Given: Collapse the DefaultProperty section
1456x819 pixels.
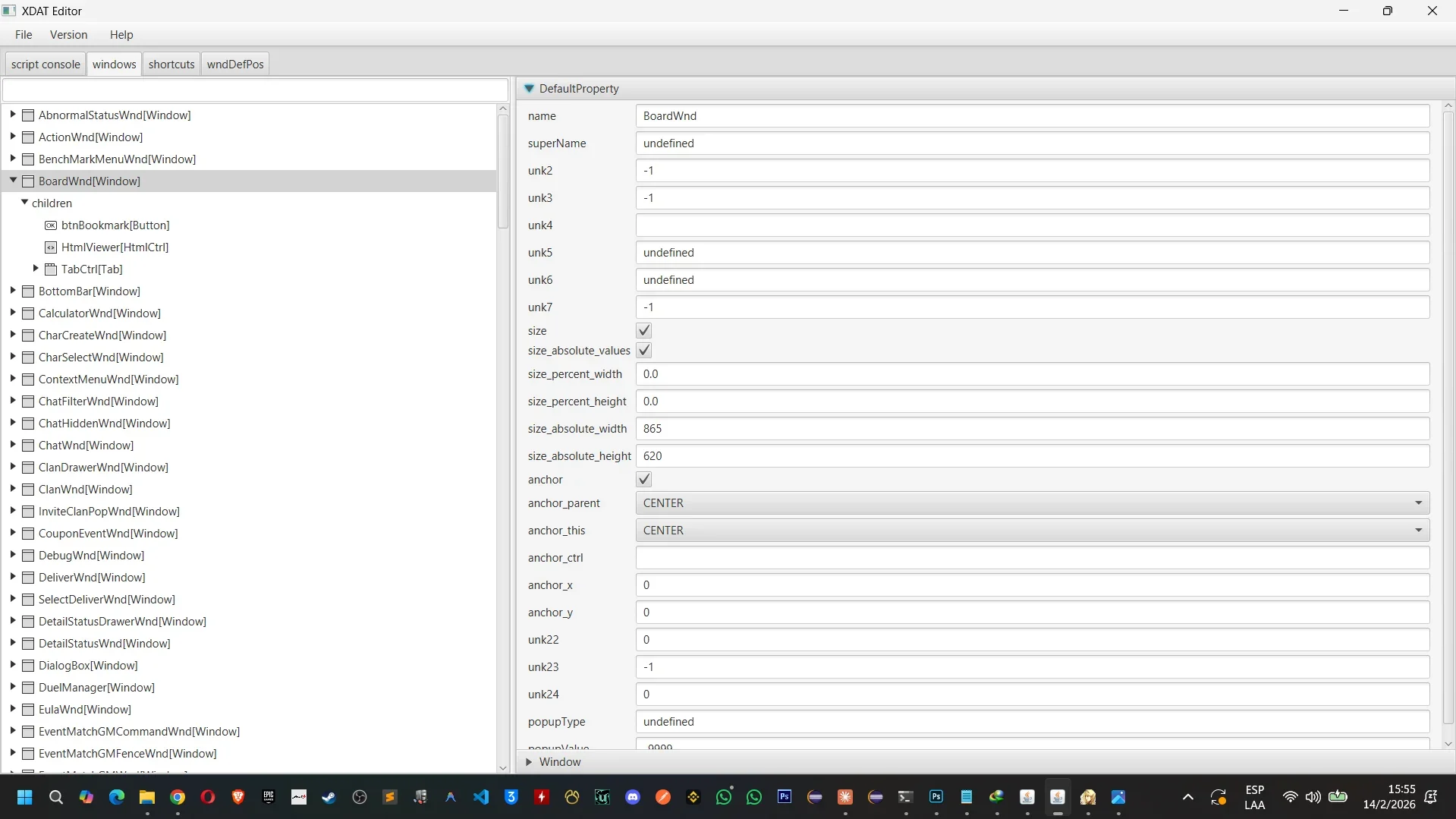Looking at the screenshot, I should pos(530,89).
